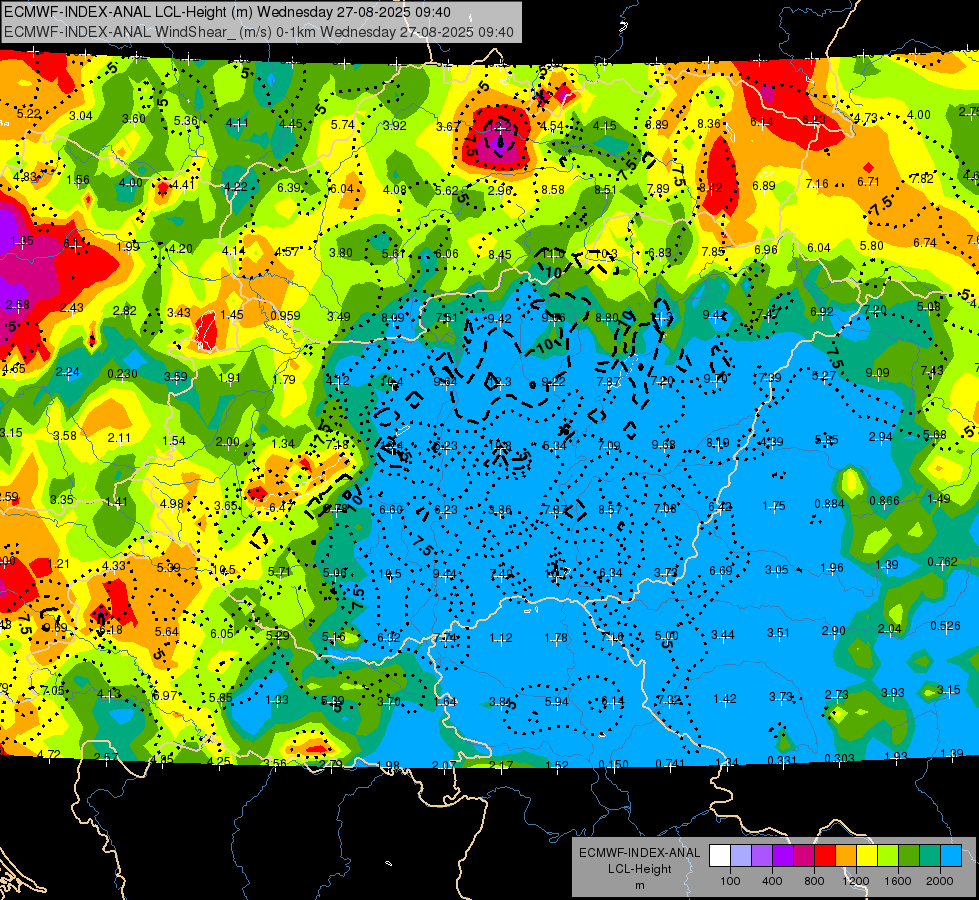
Task: Click the wind shear value '5.22'
Action: coord(29,114)
